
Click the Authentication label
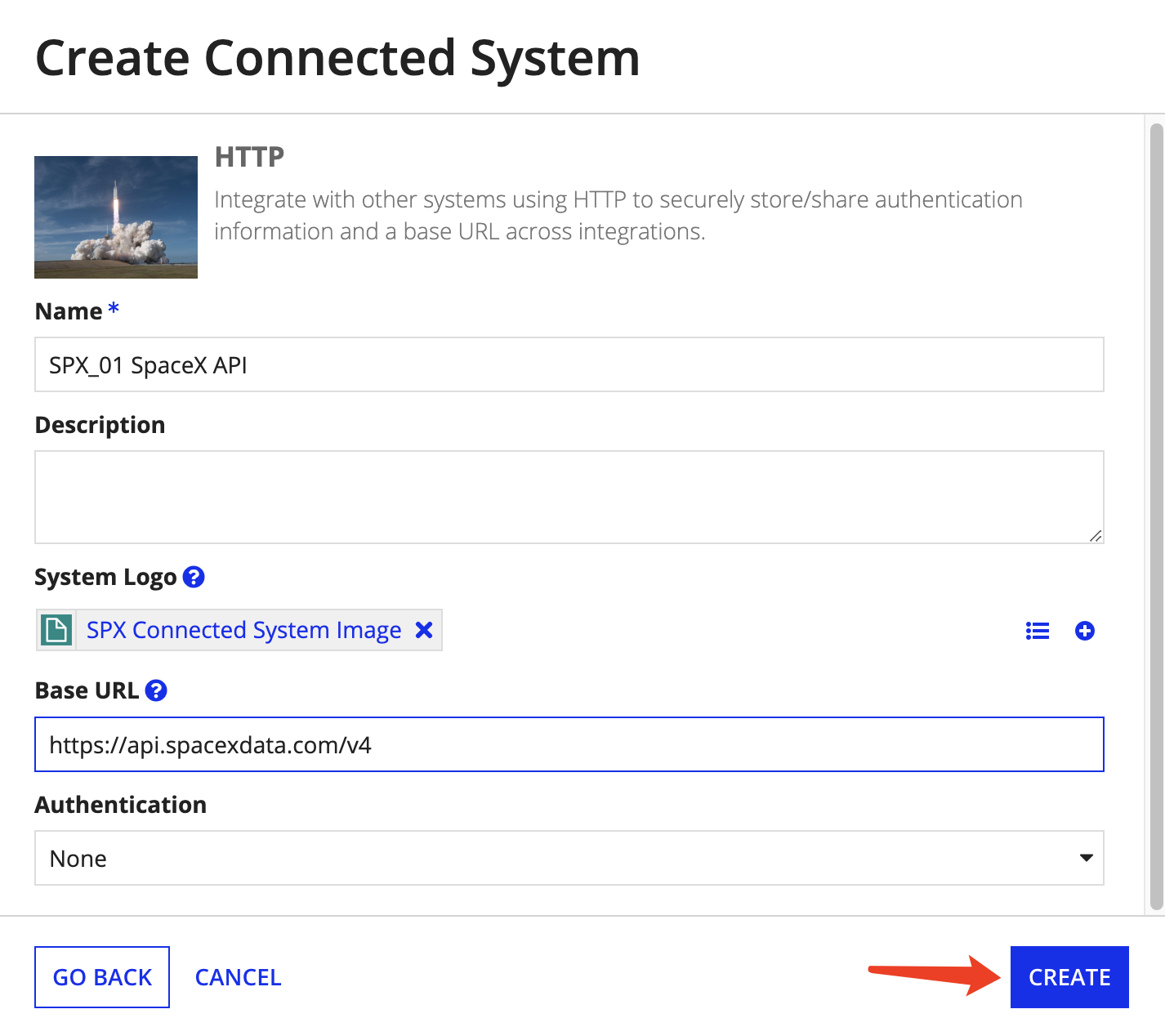121,805
